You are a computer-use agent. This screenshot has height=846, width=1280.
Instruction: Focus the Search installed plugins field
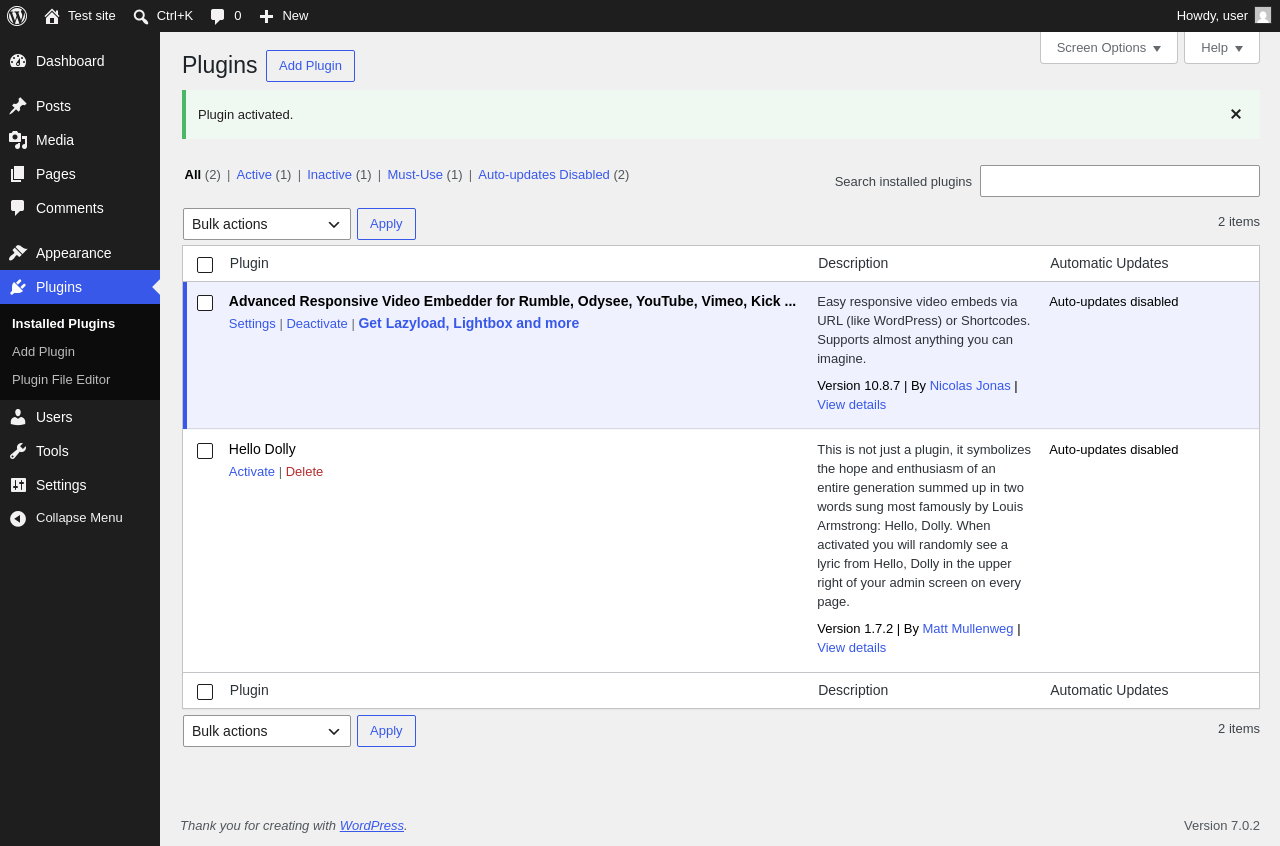coord(1120,181)
